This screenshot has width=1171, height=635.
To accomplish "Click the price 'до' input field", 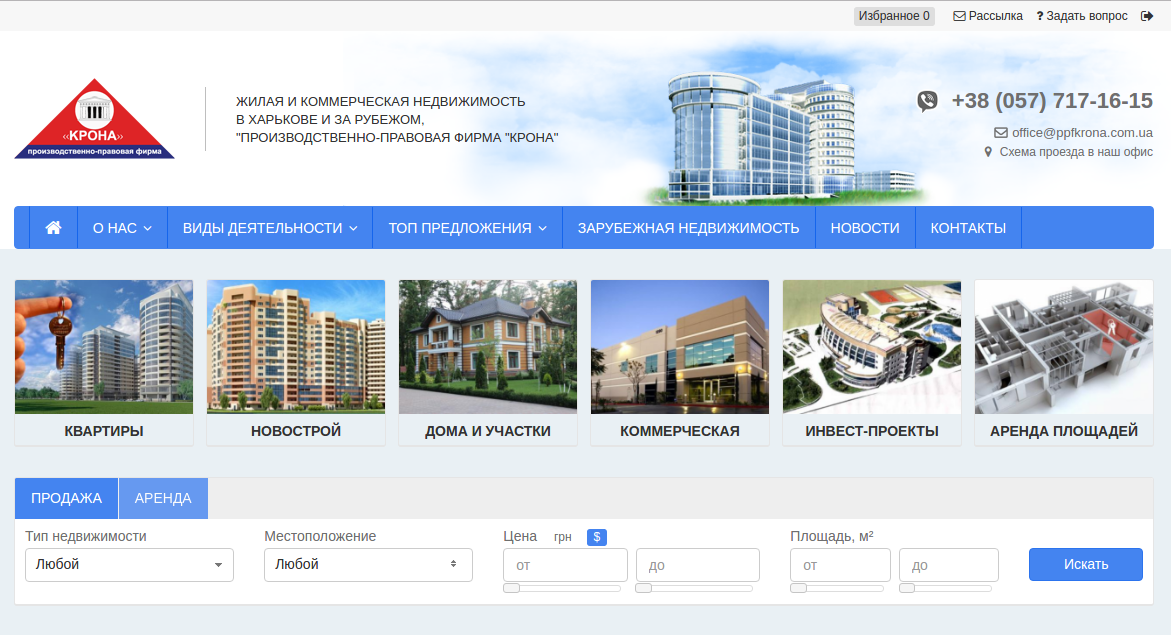I will click(x=698, y=565).
